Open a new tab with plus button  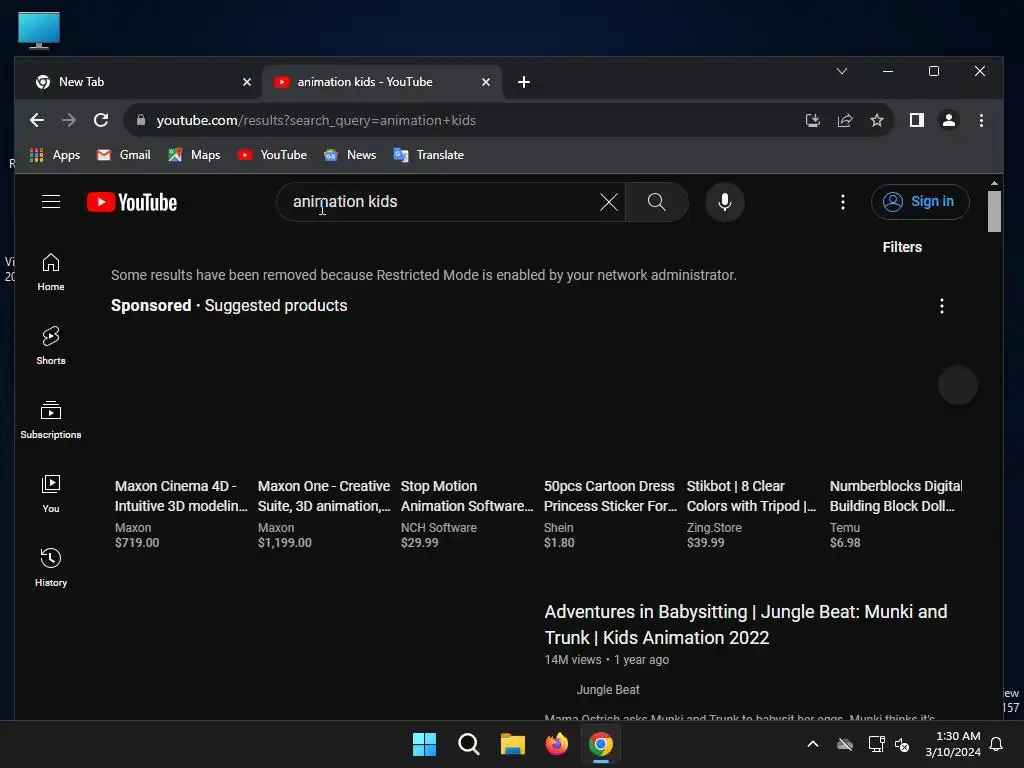524,82
